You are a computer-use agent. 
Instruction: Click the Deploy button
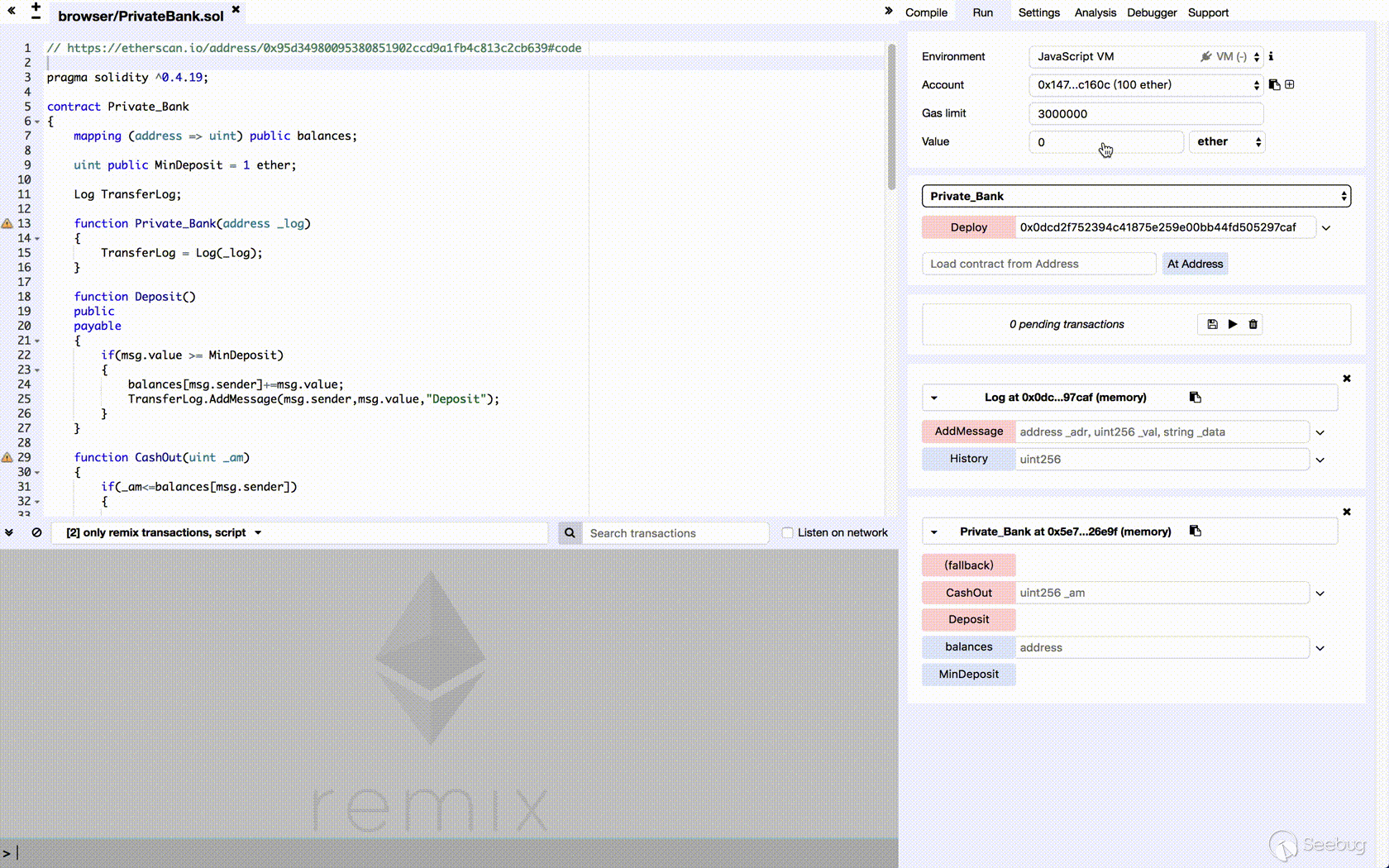[x=968, y=227]
